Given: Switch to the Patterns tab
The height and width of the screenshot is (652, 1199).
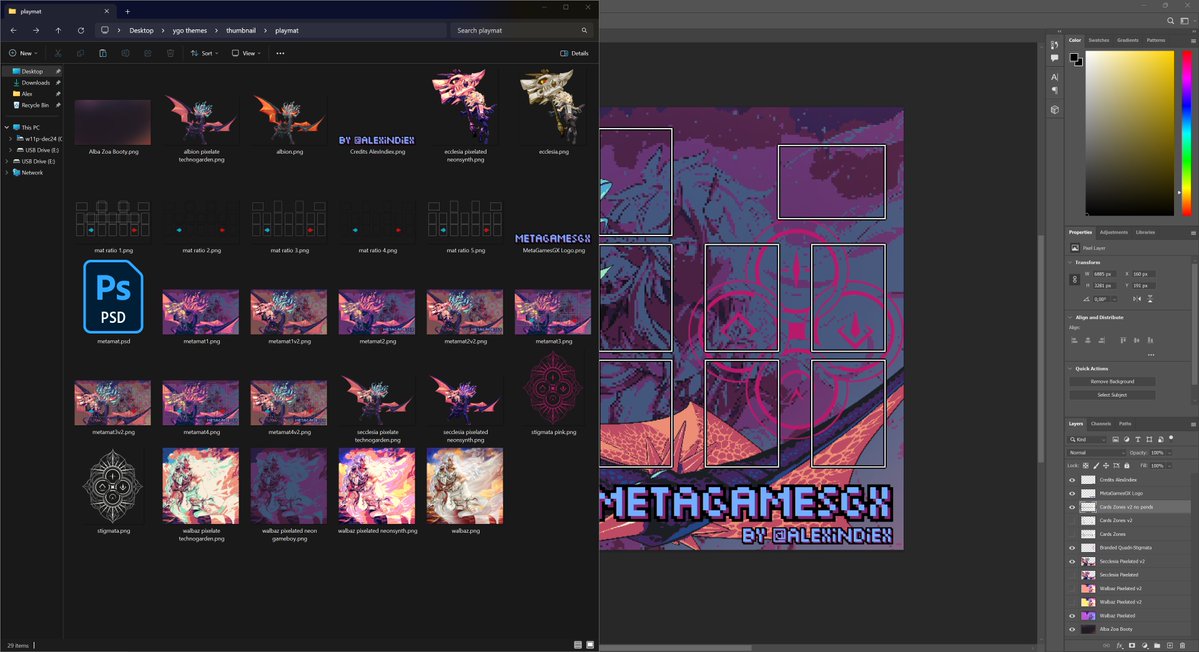Looking at the screenshot, I should click(x=1155, y=40).
